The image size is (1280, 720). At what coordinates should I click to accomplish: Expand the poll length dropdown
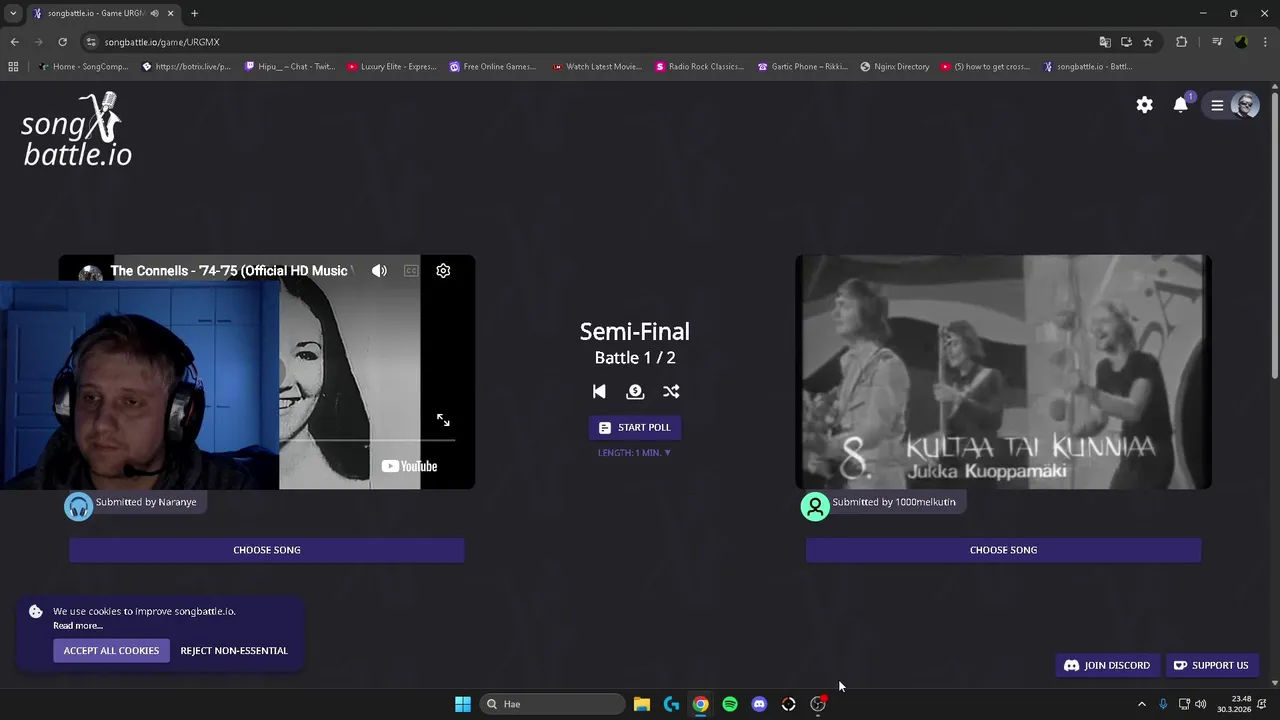tap(635, 453)
